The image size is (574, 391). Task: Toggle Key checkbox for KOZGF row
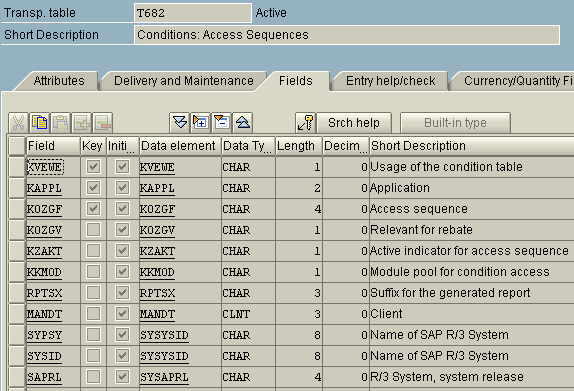pos(93,209)
